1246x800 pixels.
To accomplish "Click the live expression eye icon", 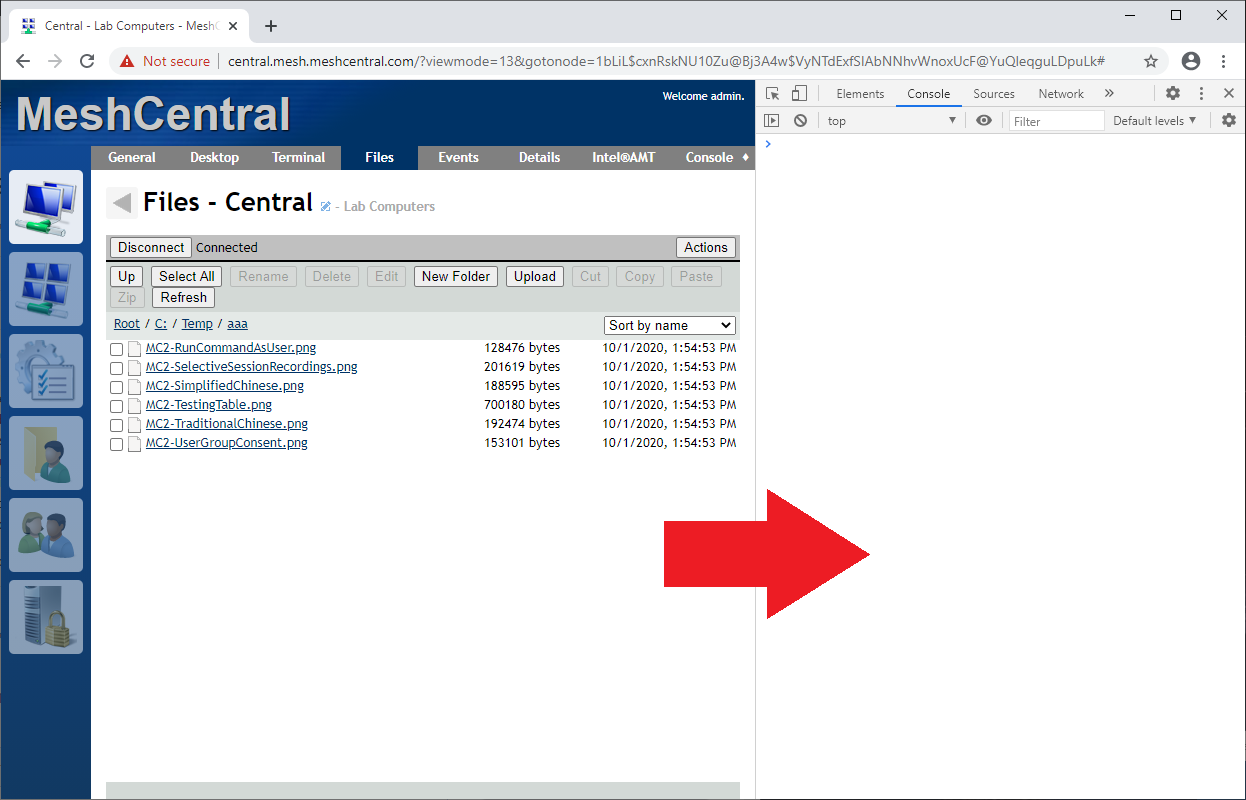I will (984, 121).
